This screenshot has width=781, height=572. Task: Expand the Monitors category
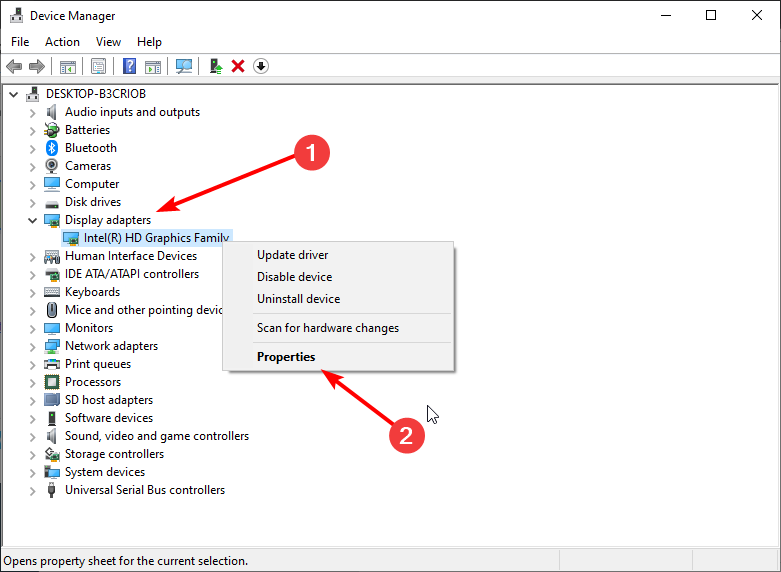pos(33,329)
